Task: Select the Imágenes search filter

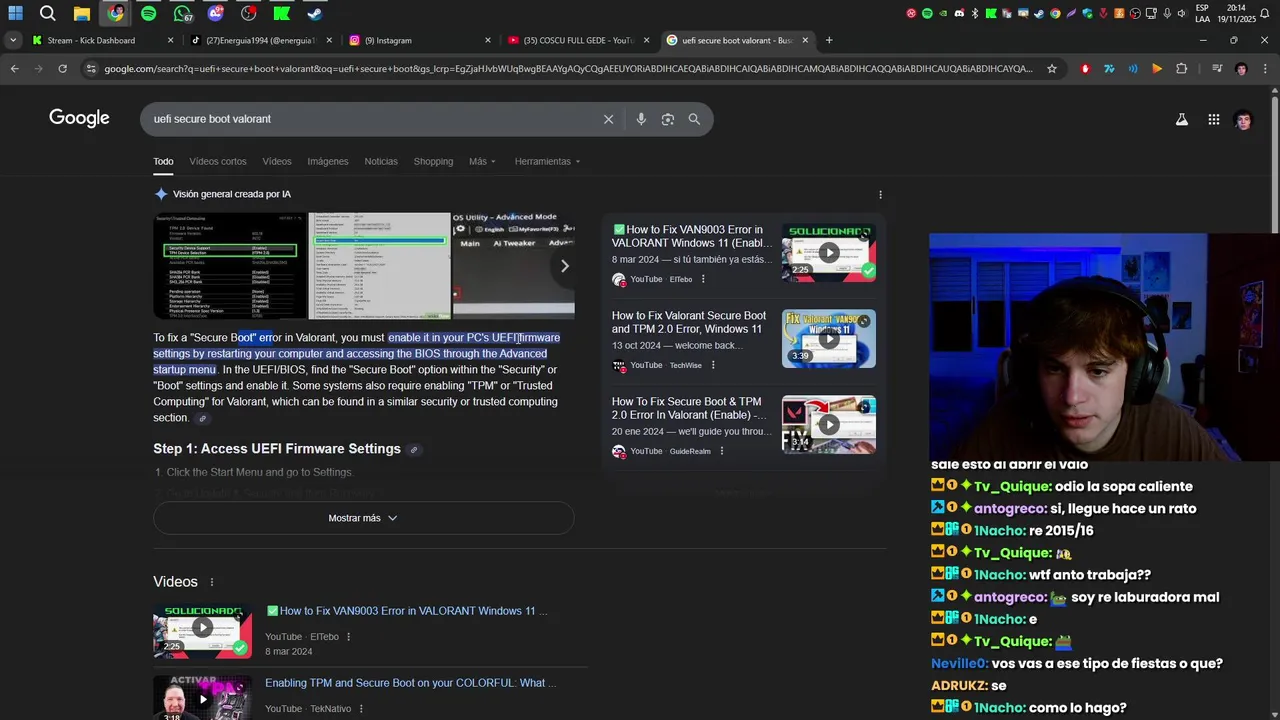Action: coord(328,161)
